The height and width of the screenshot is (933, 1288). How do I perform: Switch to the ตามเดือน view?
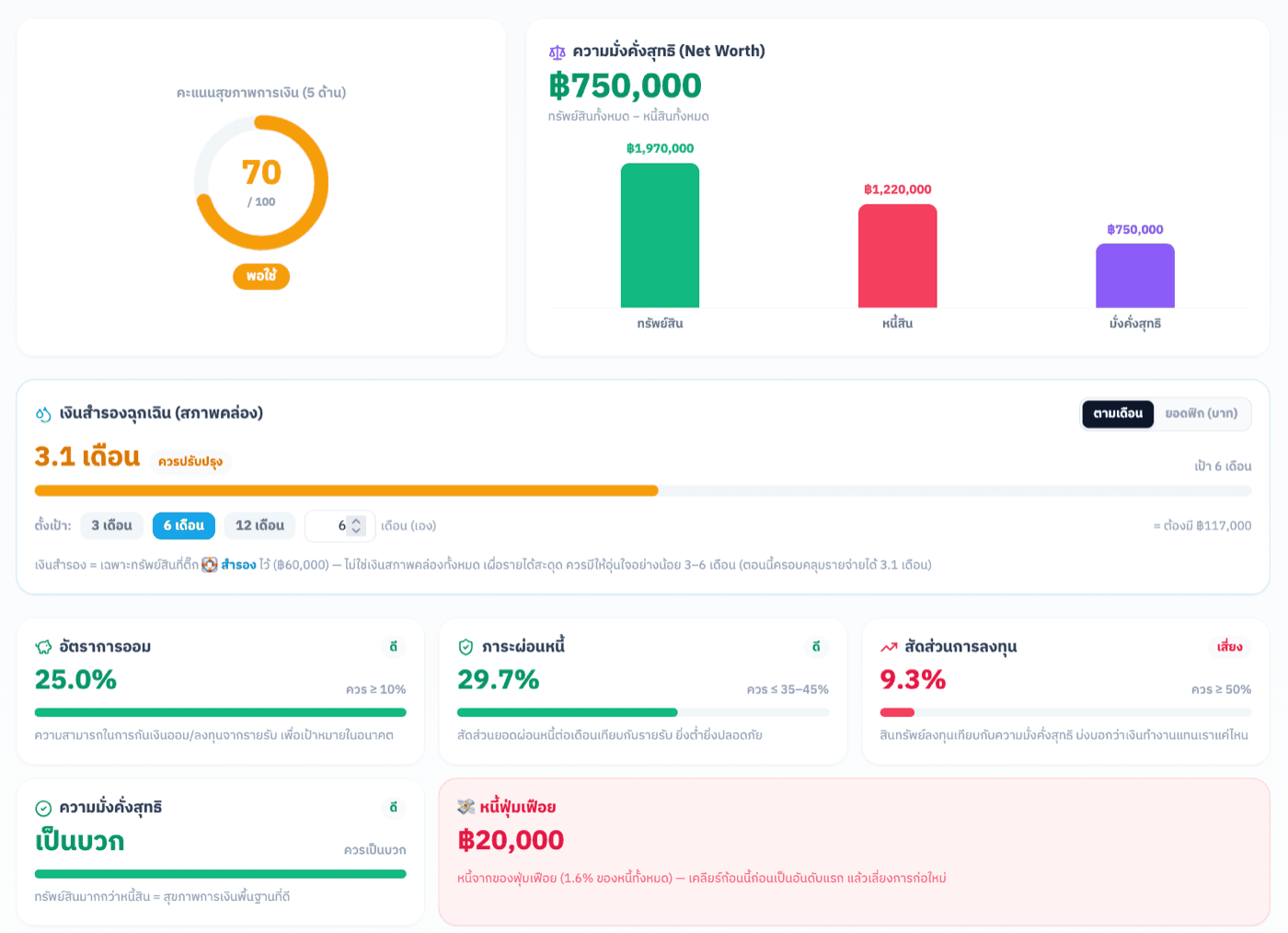pyautogui.click(x=1118, y=414)
